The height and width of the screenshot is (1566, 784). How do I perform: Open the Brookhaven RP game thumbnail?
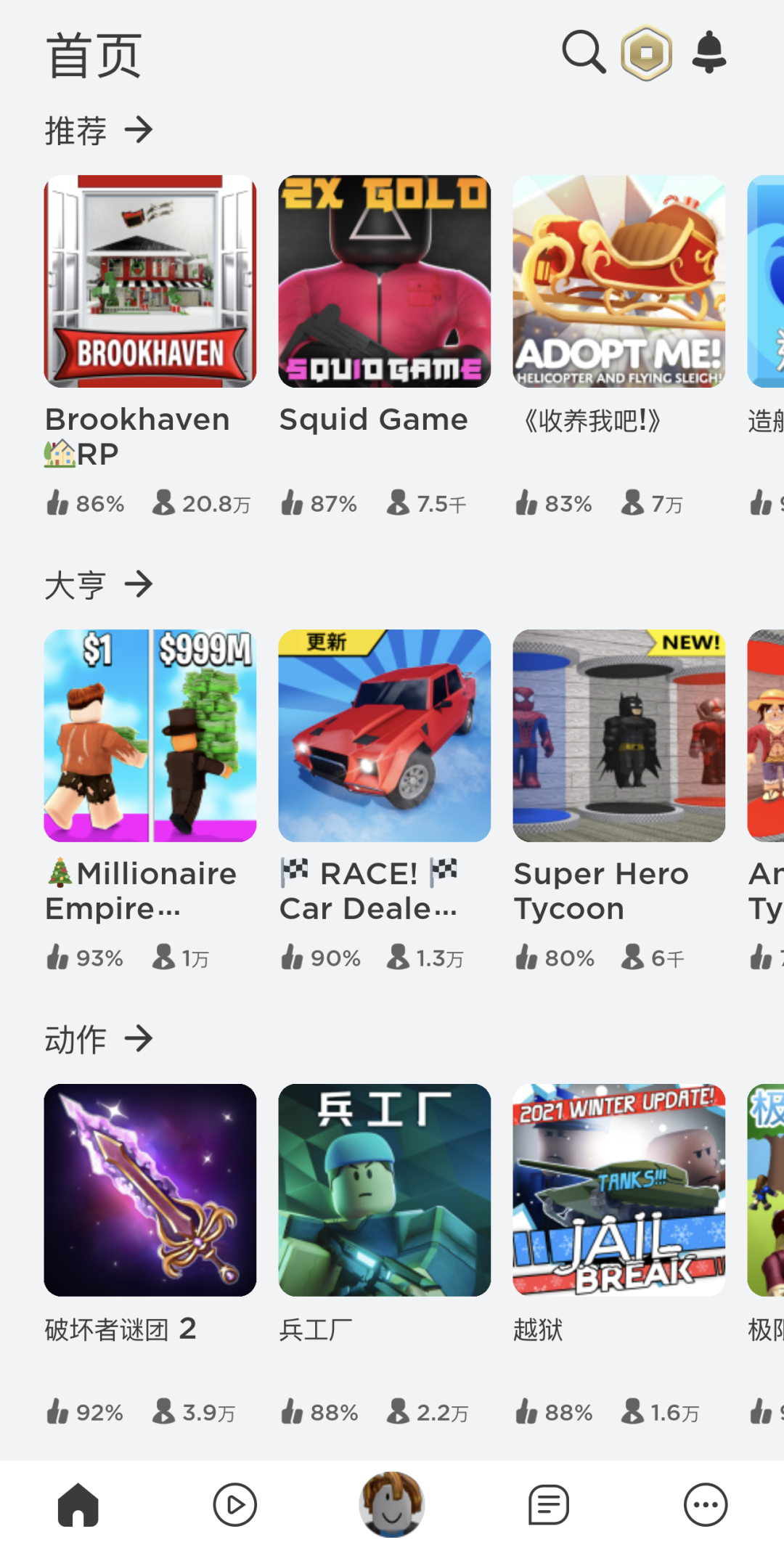click(150, 281)
